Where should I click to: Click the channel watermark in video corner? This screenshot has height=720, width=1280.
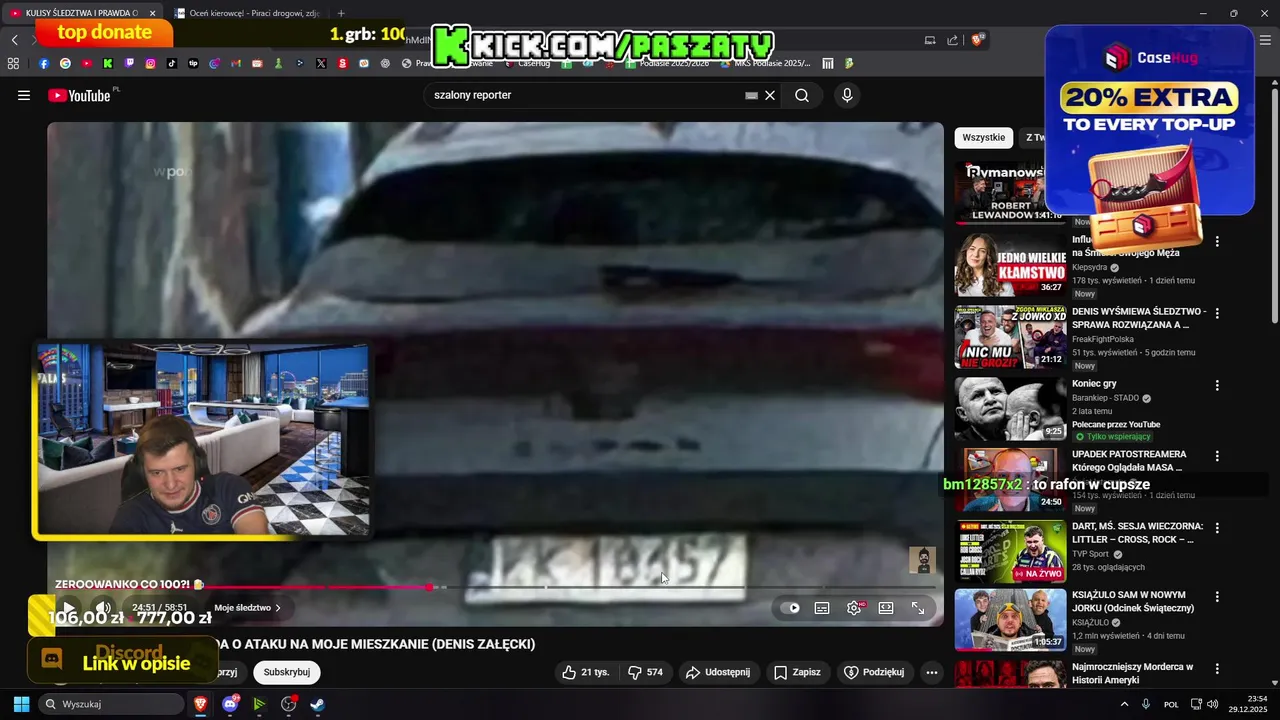922,560
